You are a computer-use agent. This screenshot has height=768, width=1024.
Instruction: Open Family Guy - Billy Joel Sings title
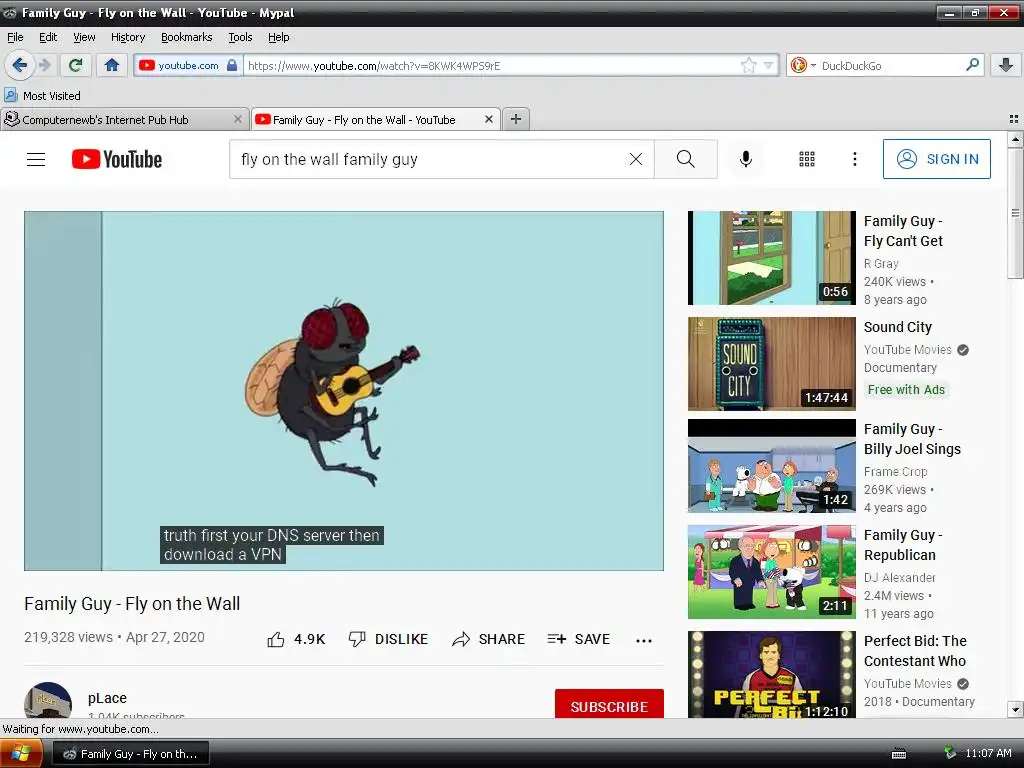(912, 439)
